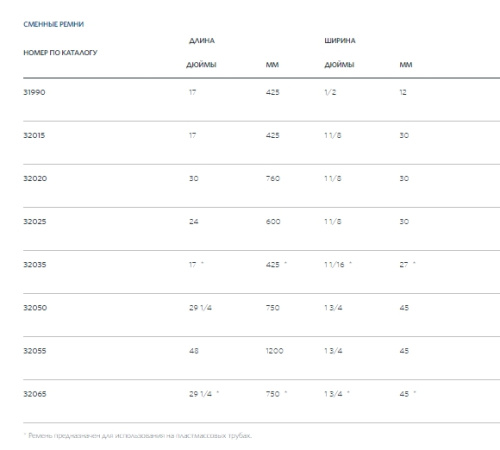Click the ДЛИНА column header
500x450 pixels.
pos(202,41)
